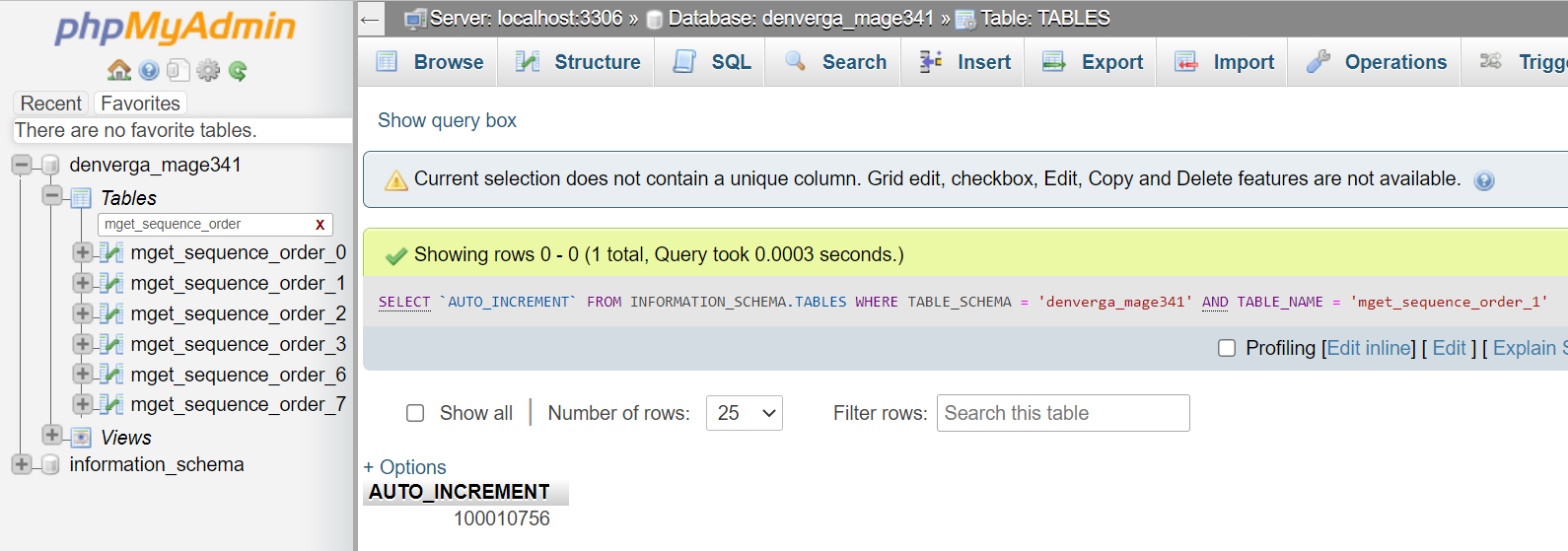Viewport: 1568px width, 551px height.
Task: Open the navigation panel settings gear icon
Action: pos(208,70)
